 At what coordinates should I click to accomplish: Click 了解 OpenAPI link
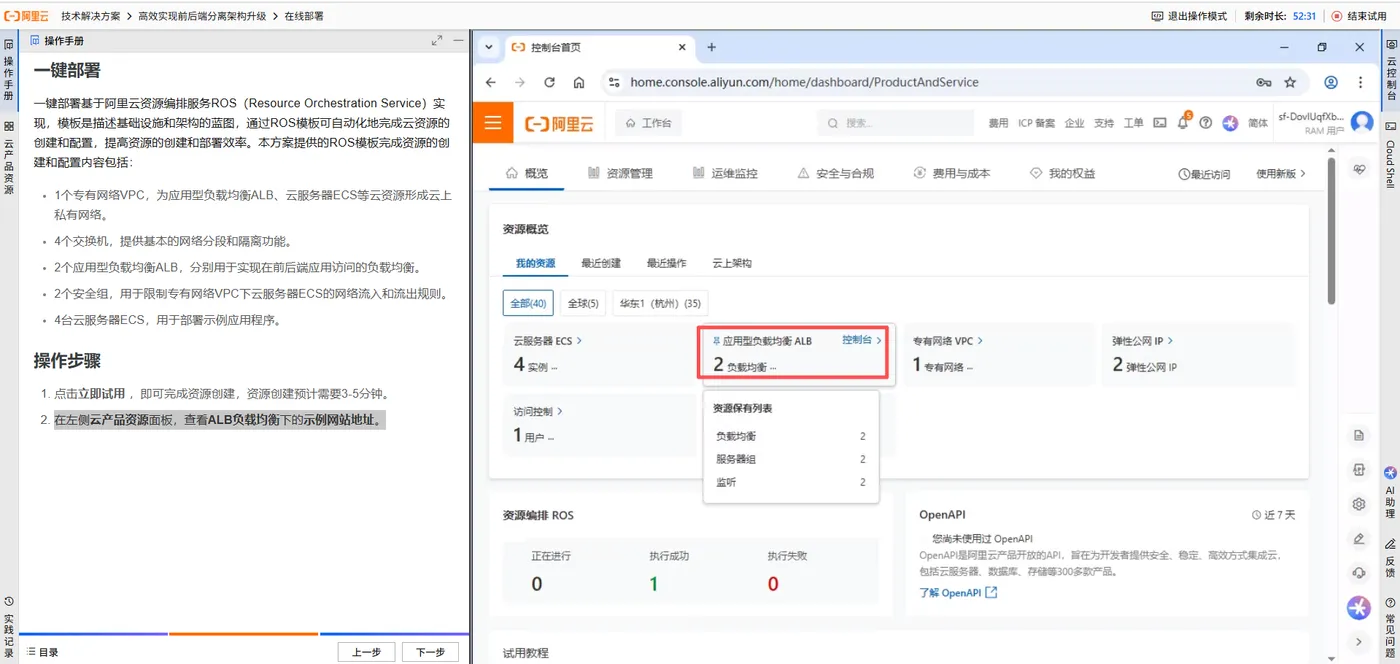pyautogui.click(x=958, y=593)
